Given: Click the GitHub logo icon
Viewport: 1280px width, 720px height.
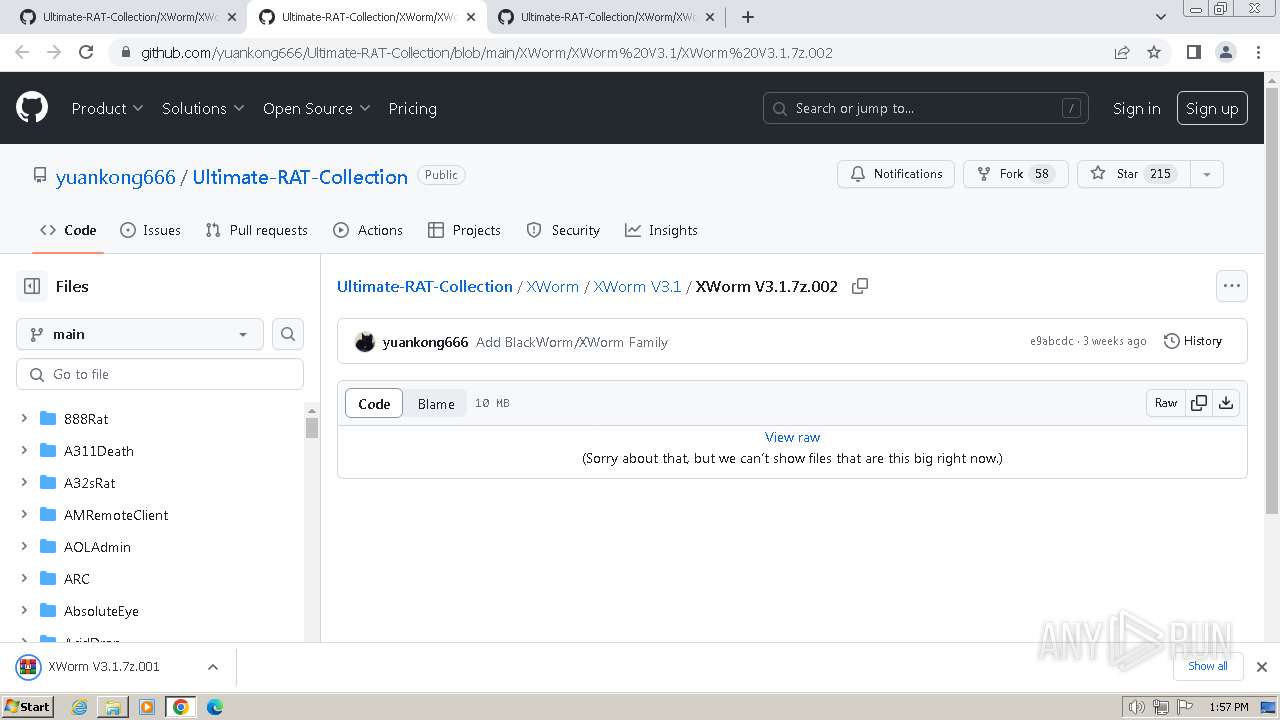Looking at the screenshot, I should coord(32,108).
